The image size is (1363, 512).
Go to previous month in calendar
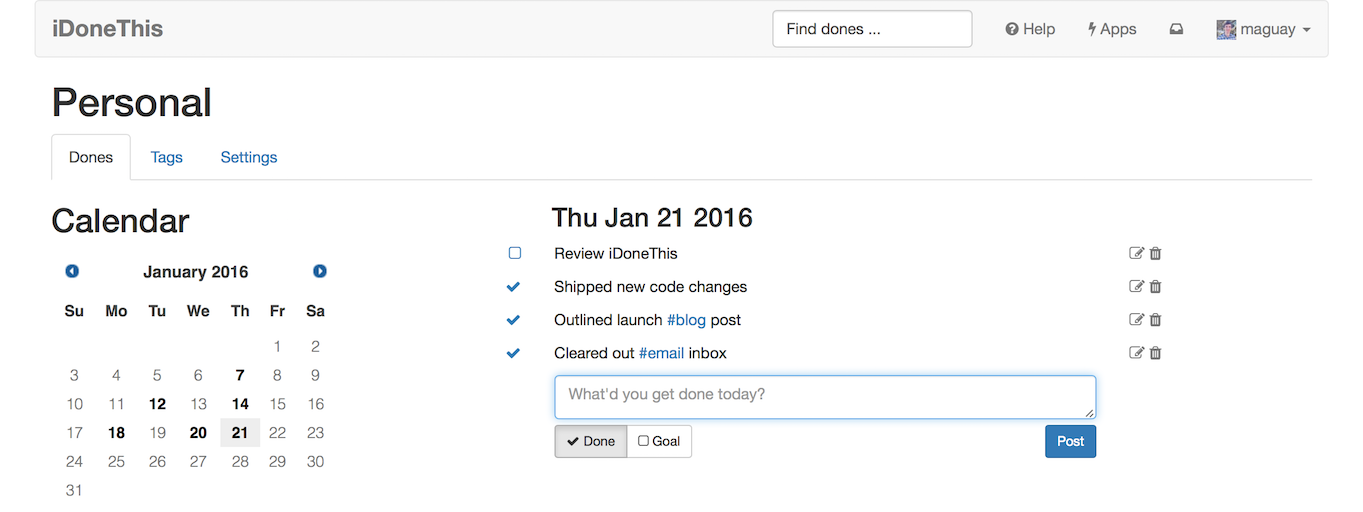point(72,271)
